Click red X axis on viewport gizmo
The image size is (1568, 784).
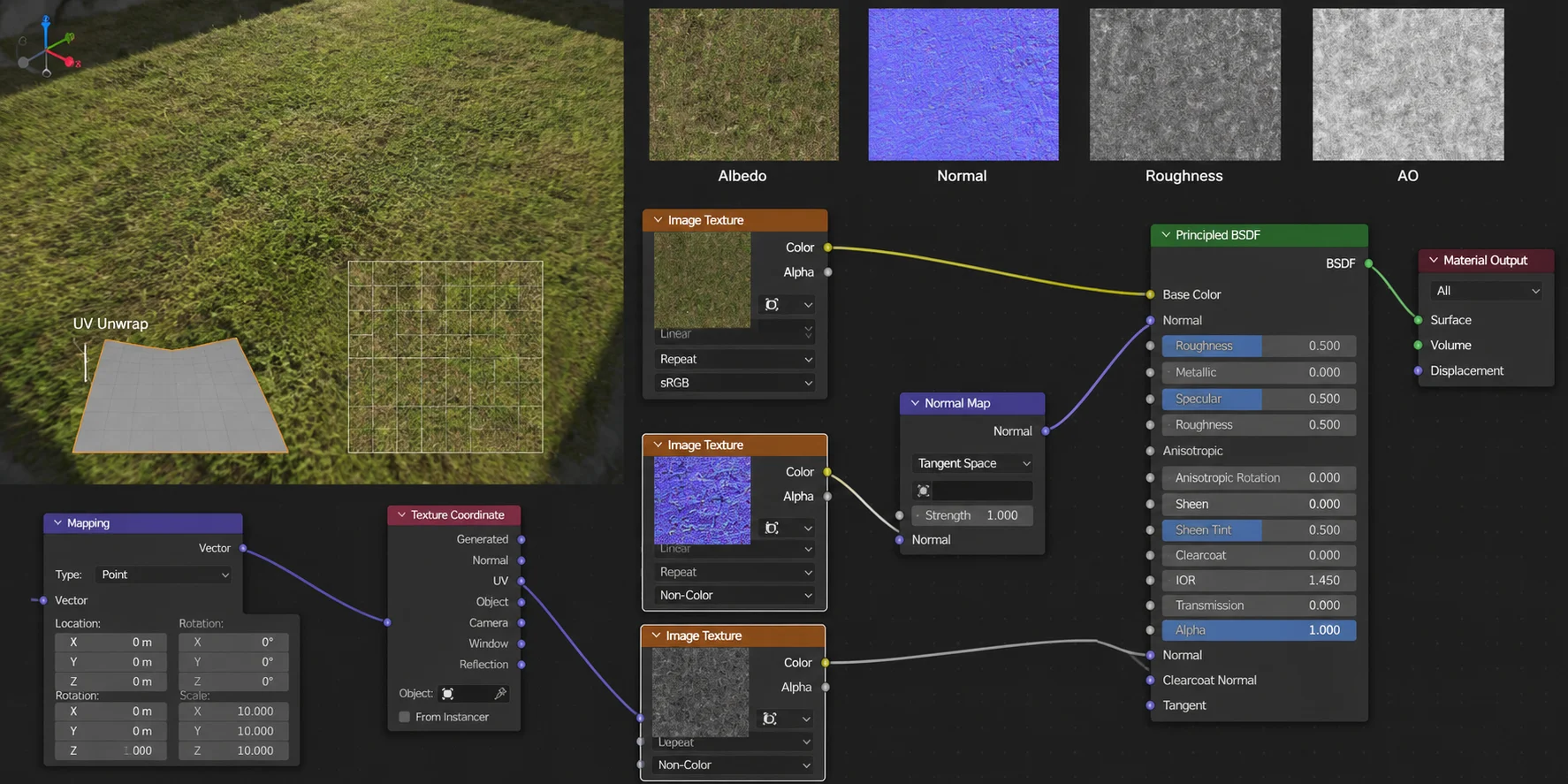pyautogui.click(x=71, y=62)
